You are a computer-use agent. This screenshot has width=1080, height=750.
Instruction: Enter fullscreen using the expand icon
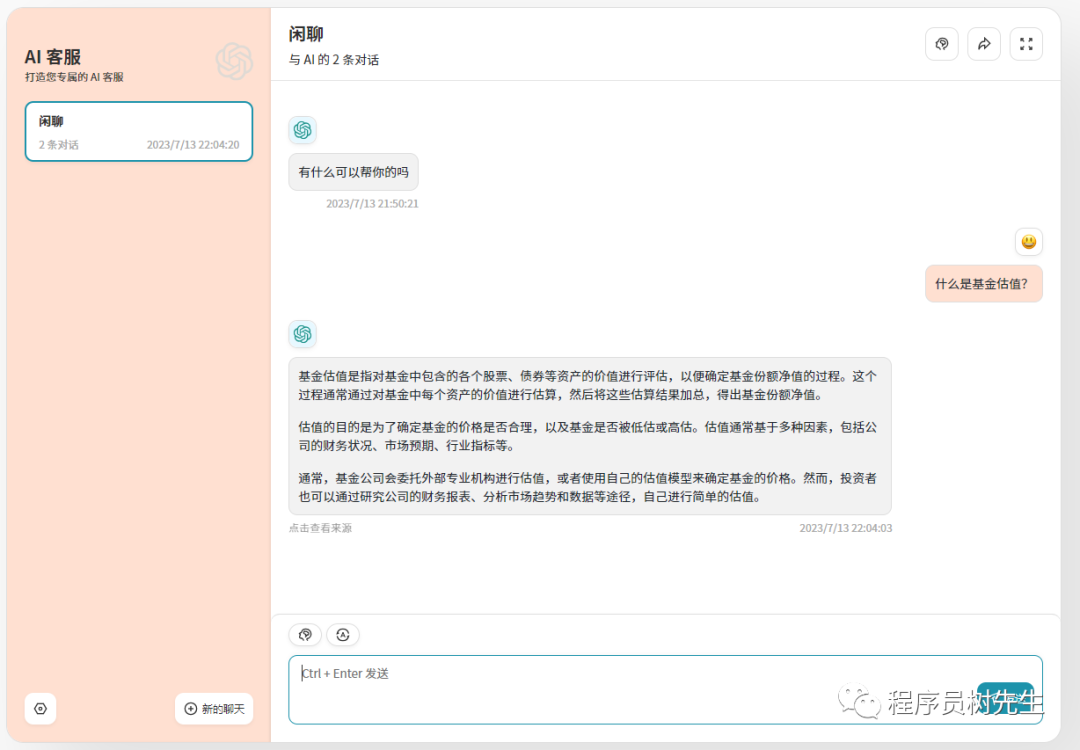[1026, 44]
